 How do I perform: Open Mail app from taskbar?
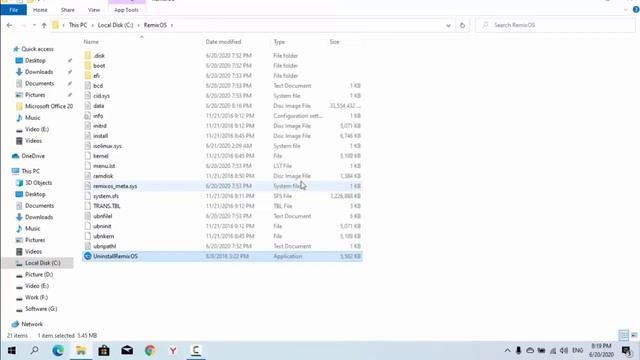pyautogui.click(x=127, y=351)
